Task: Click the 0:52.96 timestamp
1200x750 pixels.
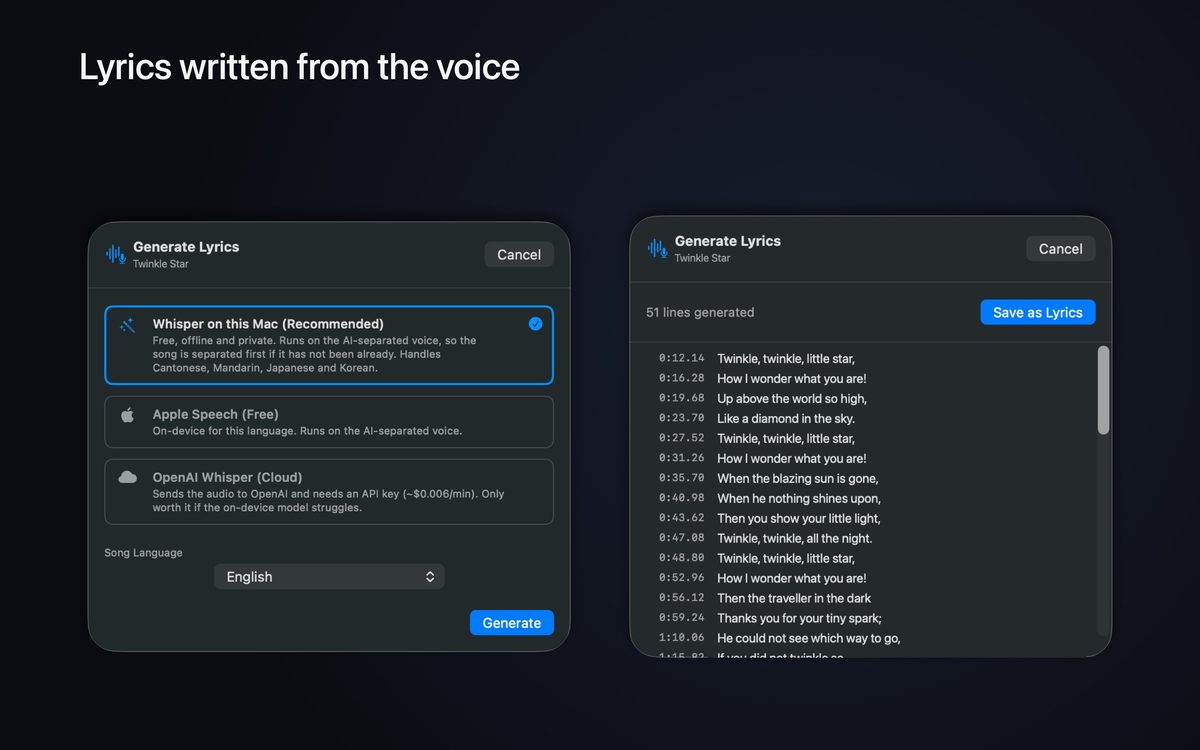Action: click(682, 578)
